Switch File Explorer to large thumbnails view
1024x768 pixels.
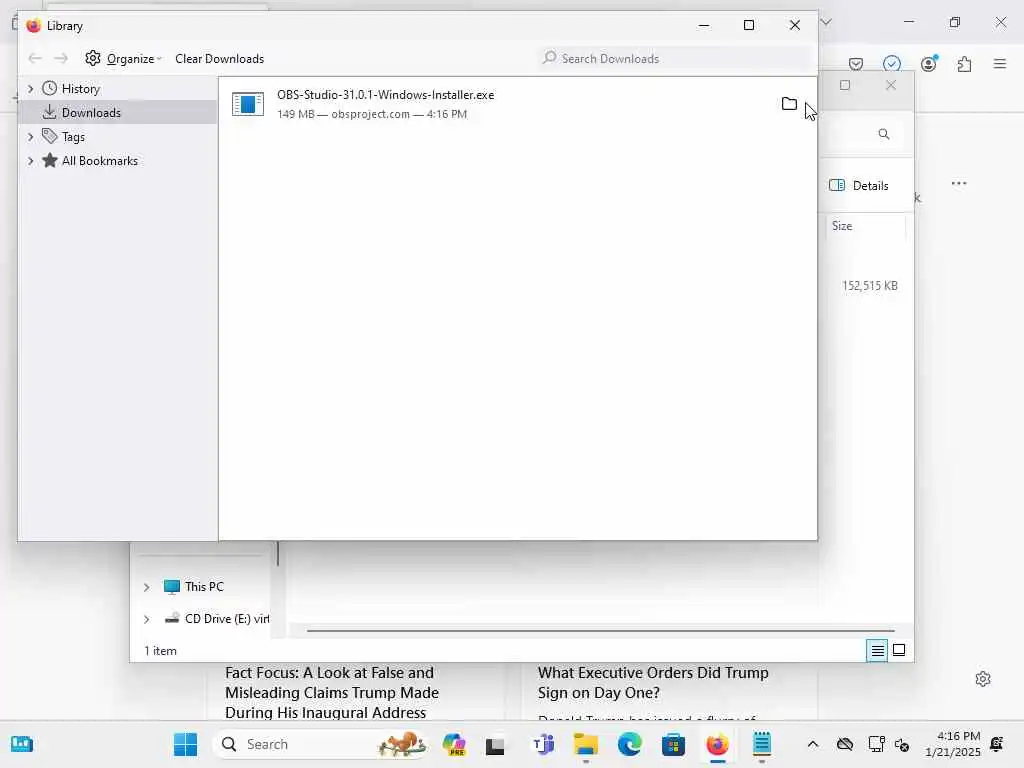(x=899, y=650)
